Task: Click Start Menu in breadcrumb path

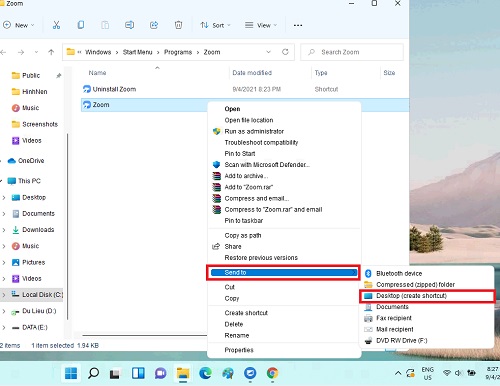Action: click(x=137, y=52)
